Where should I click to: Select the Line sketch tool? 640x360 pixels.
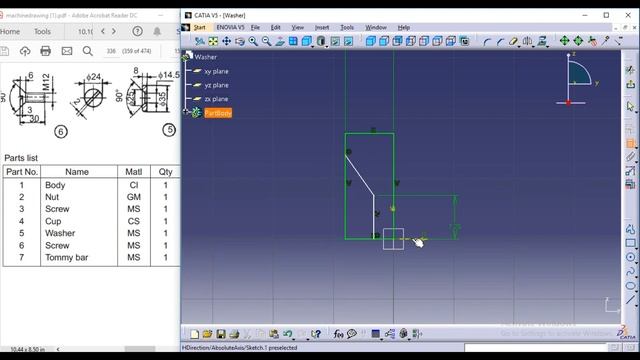pos(630,300)
